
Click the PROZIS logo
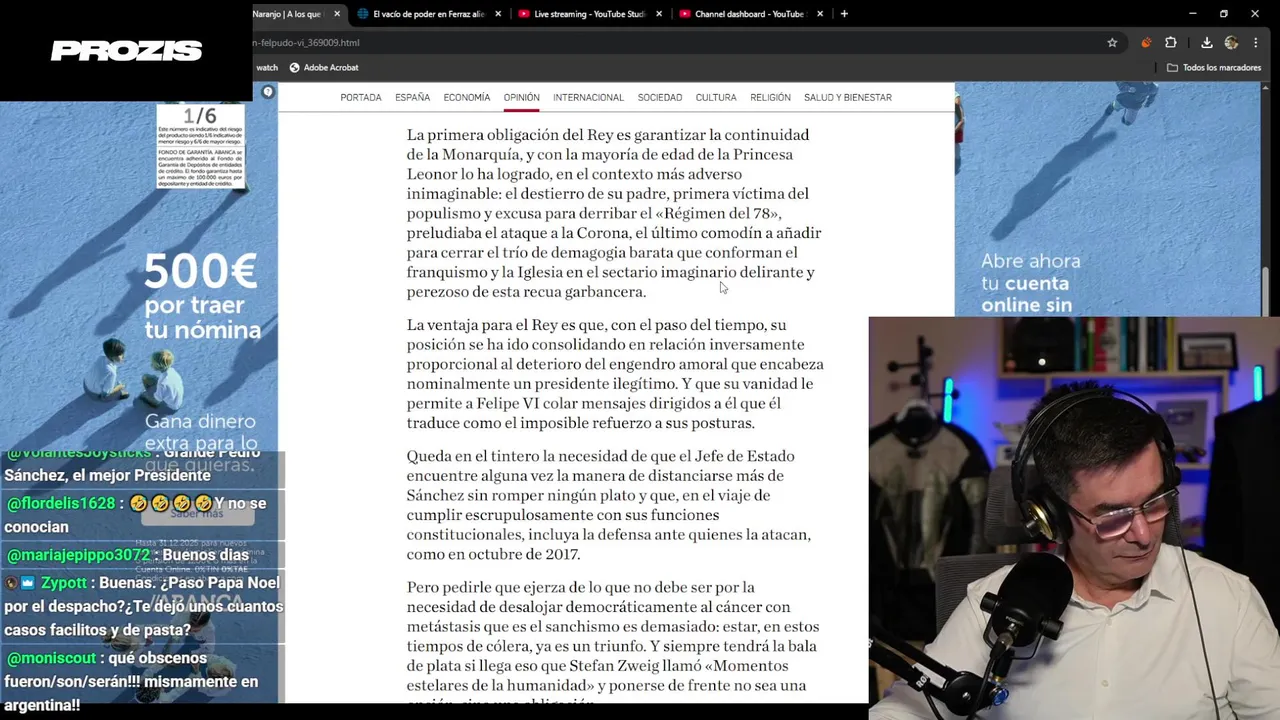tap(127, 51)
